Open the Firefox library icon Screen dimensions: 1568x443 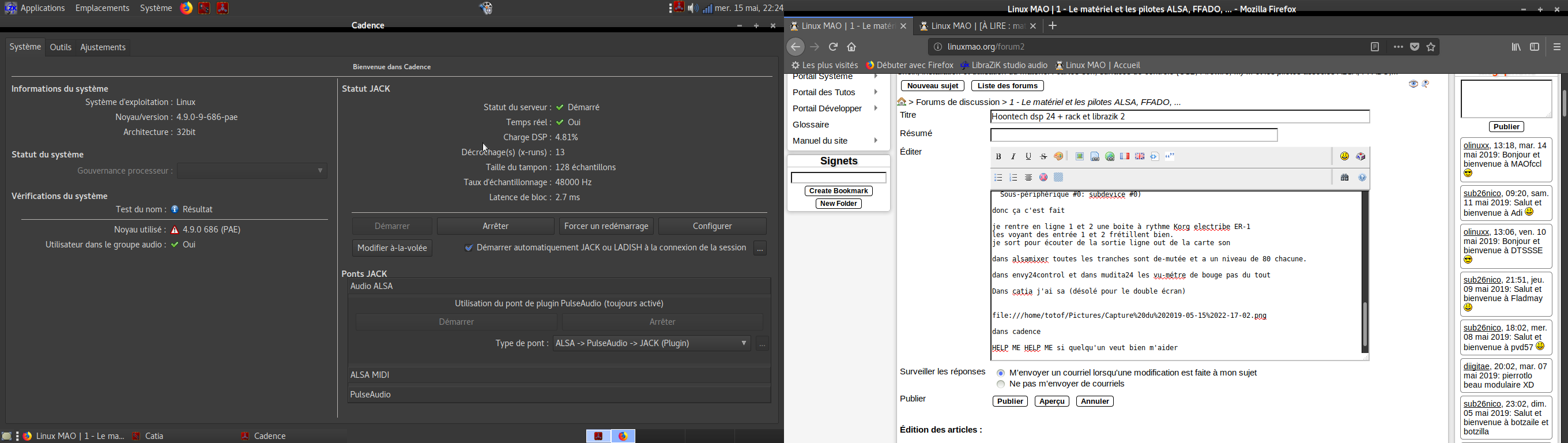coord(1516,47)
